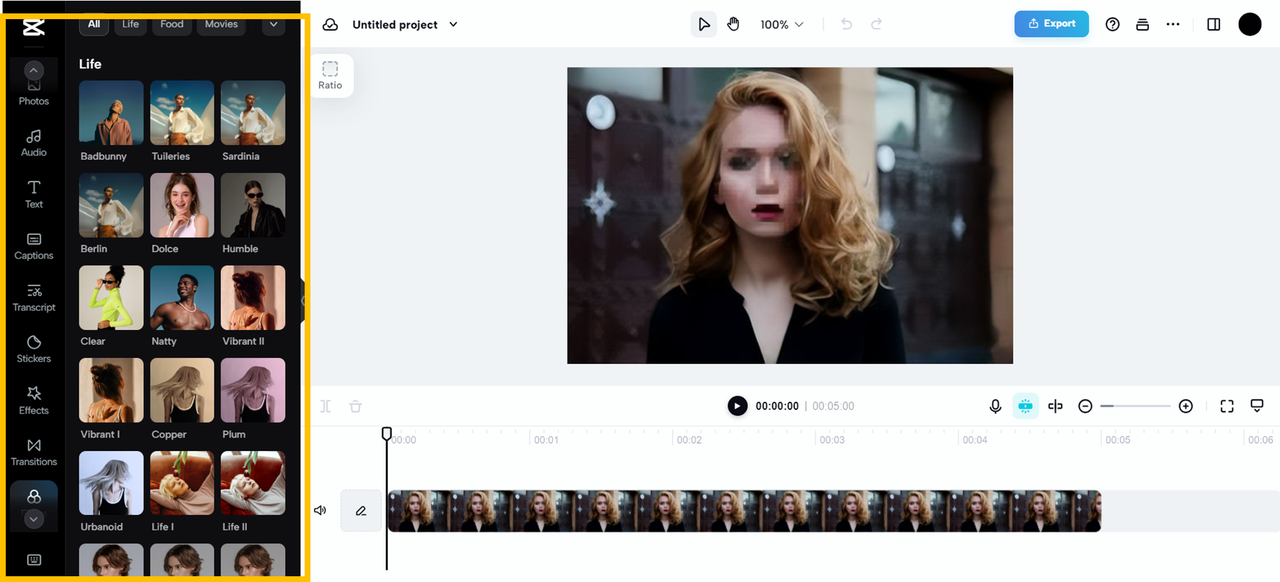Select the Food filter category tab
This screenshot has height=582, width=1280.
(x=172, y=24)
